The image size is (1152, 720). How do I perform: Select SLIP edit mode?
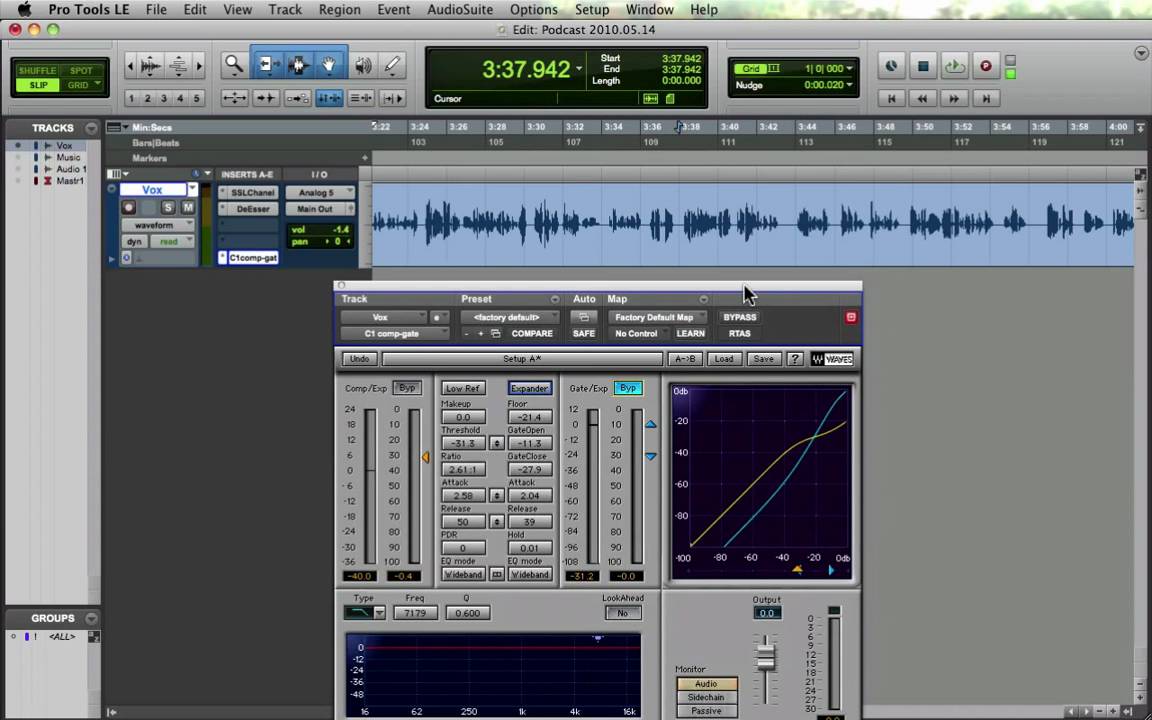(x=38, y=85)
